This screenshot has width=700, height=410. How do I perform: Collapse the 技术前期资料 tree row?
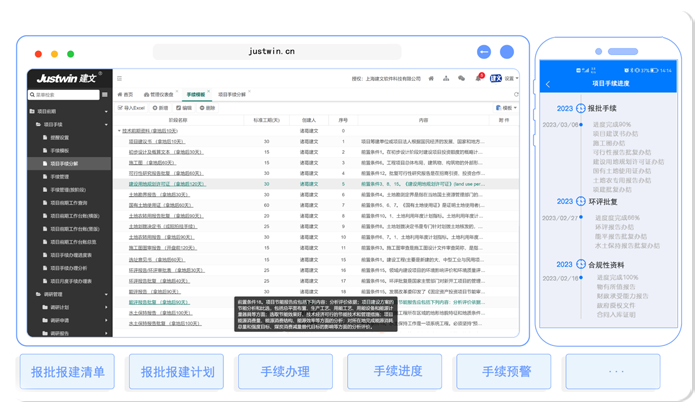pyautogui.click(x=118, y=131)
